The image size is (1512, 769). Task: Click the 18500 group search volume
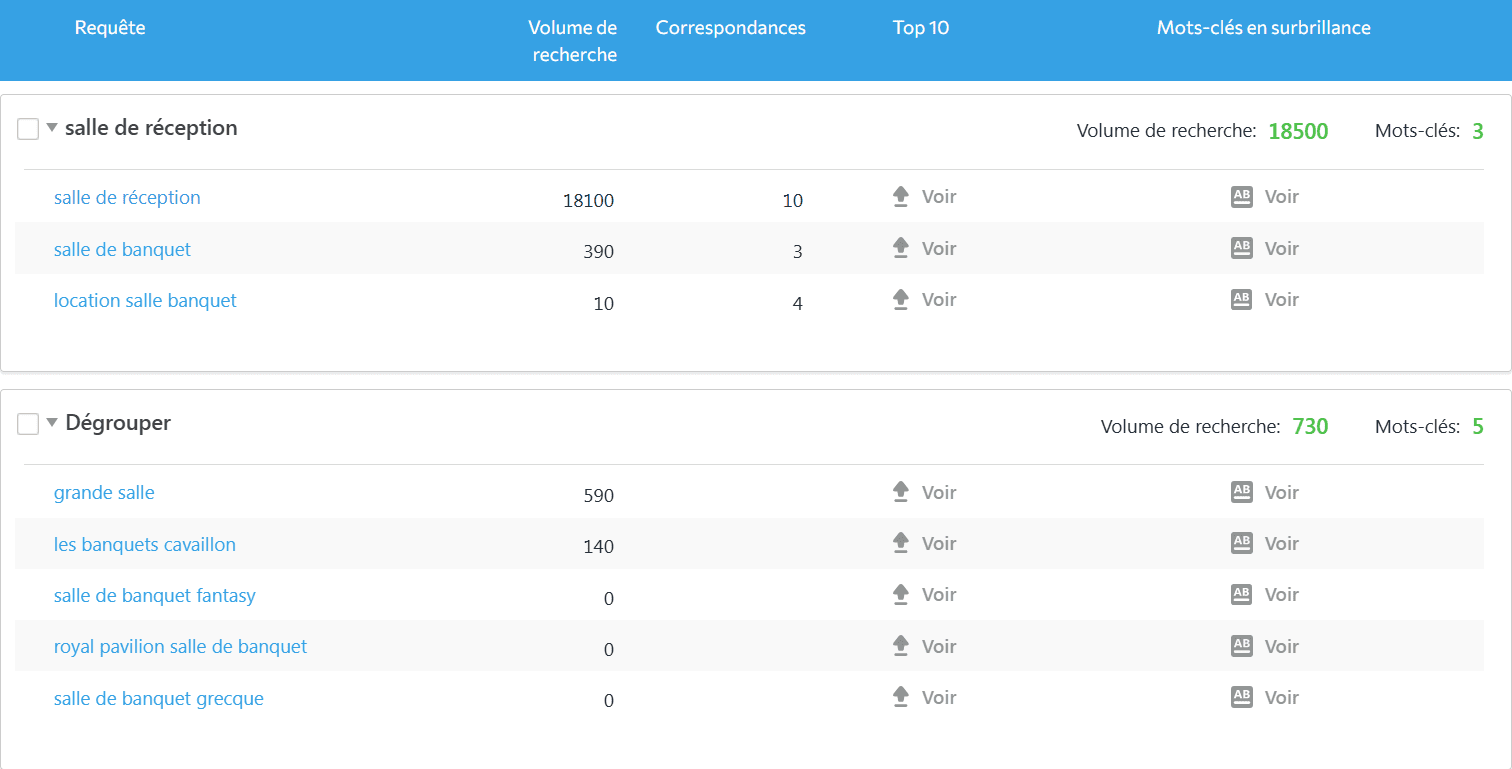coord(1298,131)
